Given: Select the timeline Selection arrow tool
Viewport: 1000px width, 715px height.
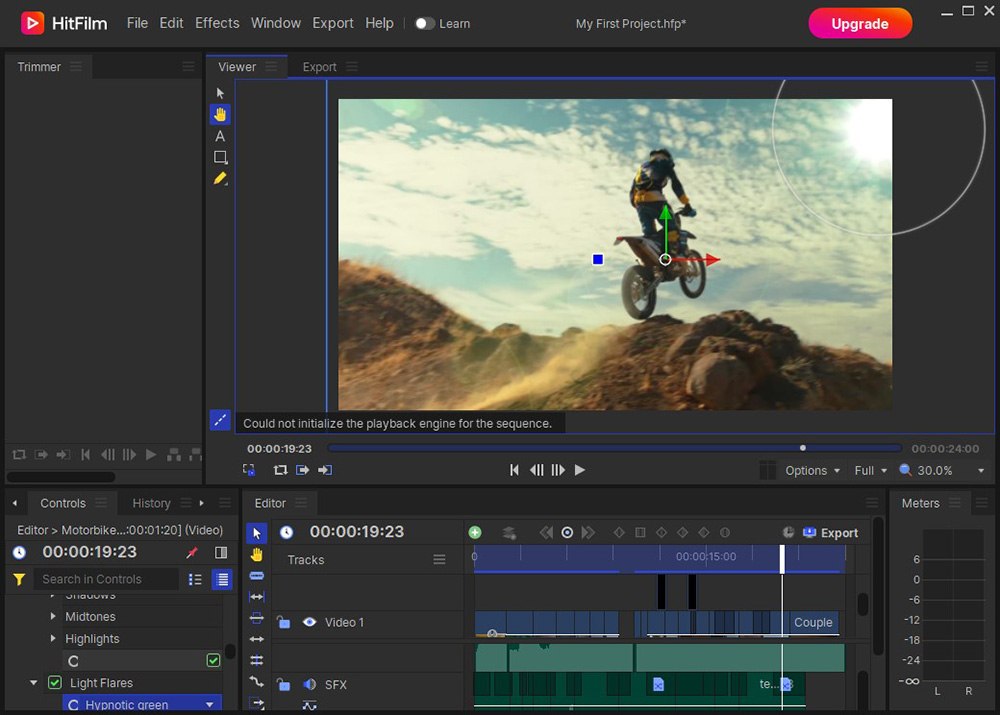Looking at the screenshot, I should 257,532.
